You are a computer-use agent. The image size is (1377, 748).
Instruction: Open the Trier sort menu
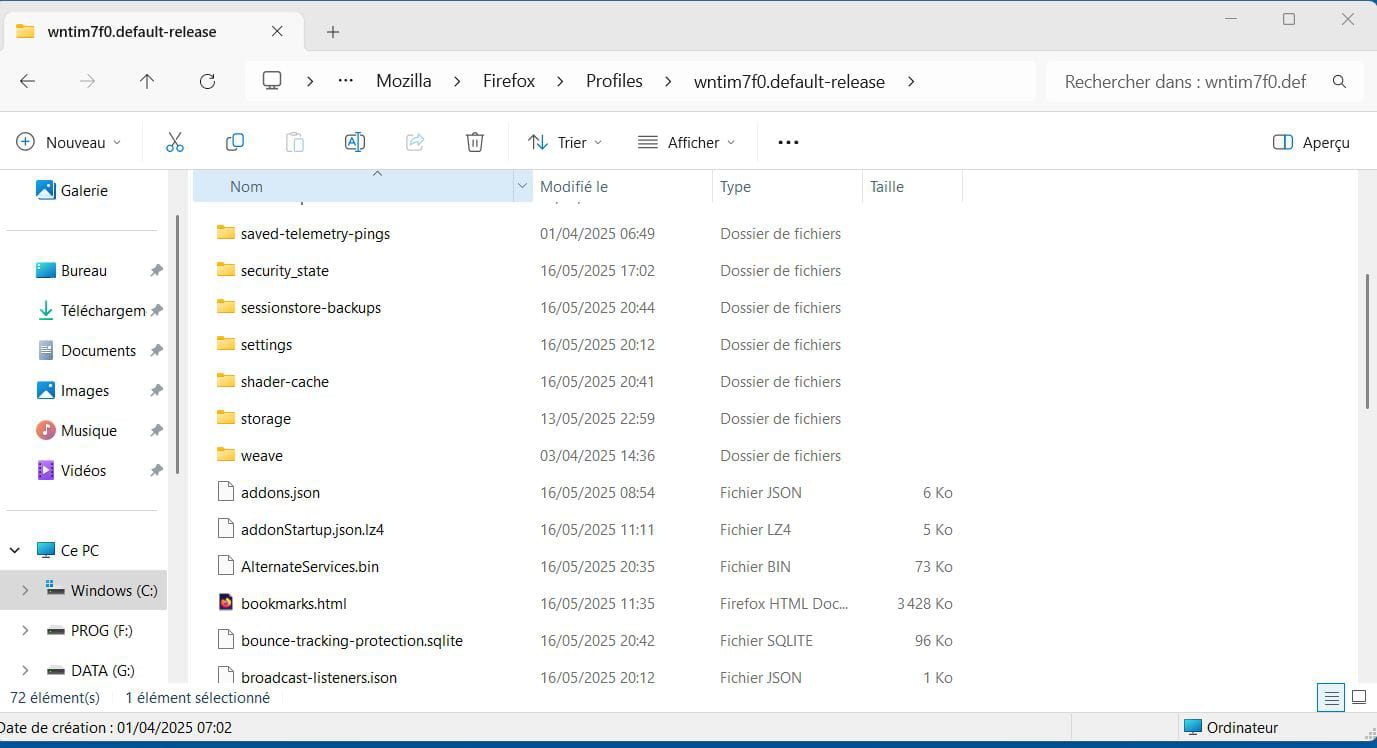(x=566, y=142)
